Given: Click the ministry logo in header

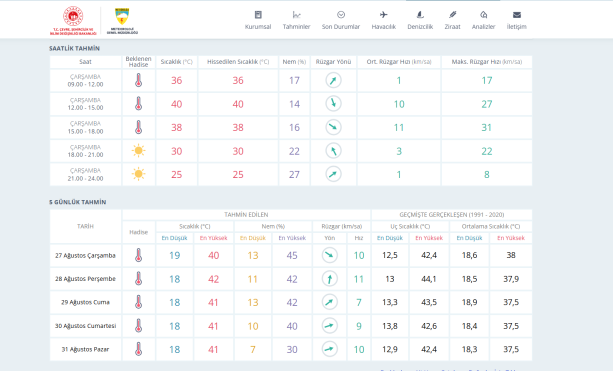Looking at the screenshot, I should pyautogui.click(x=73, y=21).
